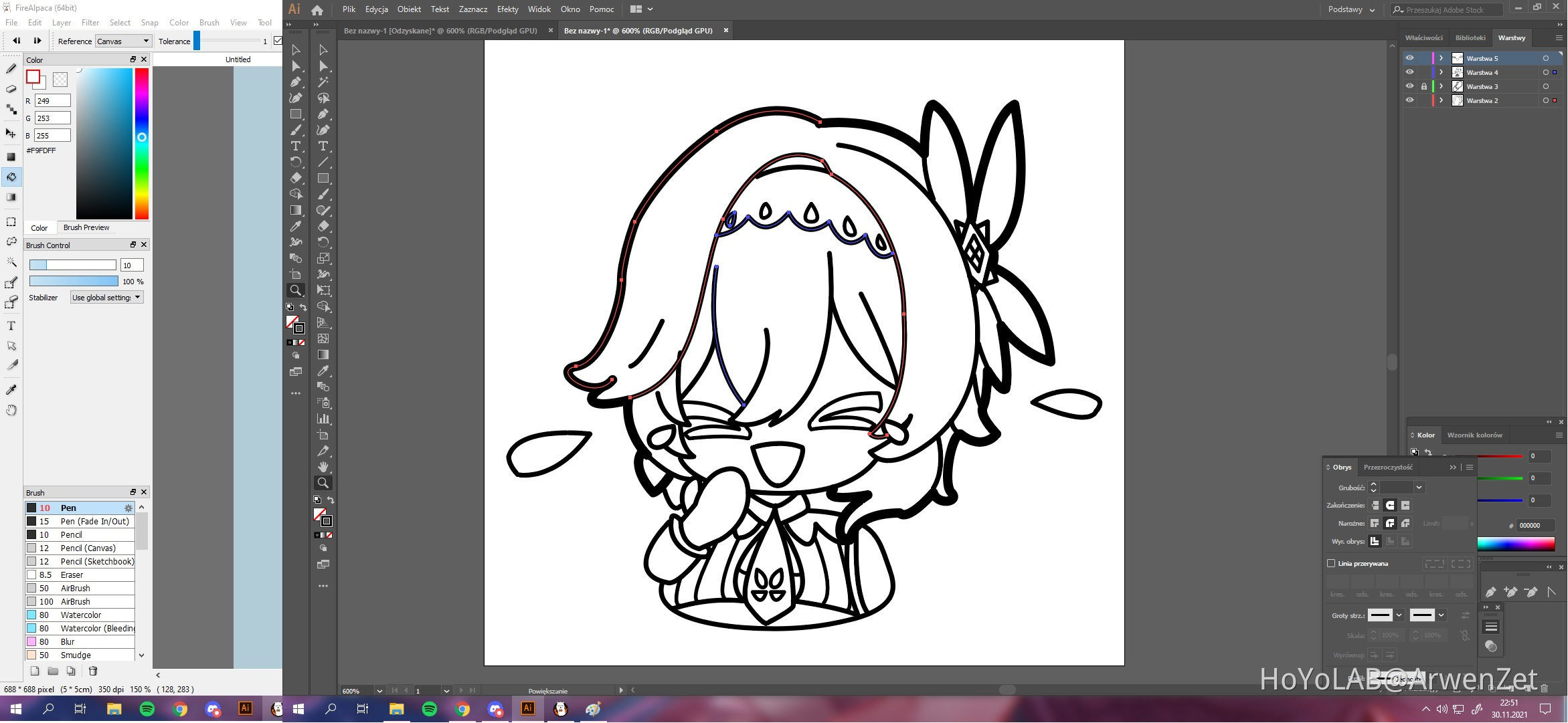Viewport: 1568px width, 723px height.
Task: Select the Watercolor brush in list
Action: (80, 615)
